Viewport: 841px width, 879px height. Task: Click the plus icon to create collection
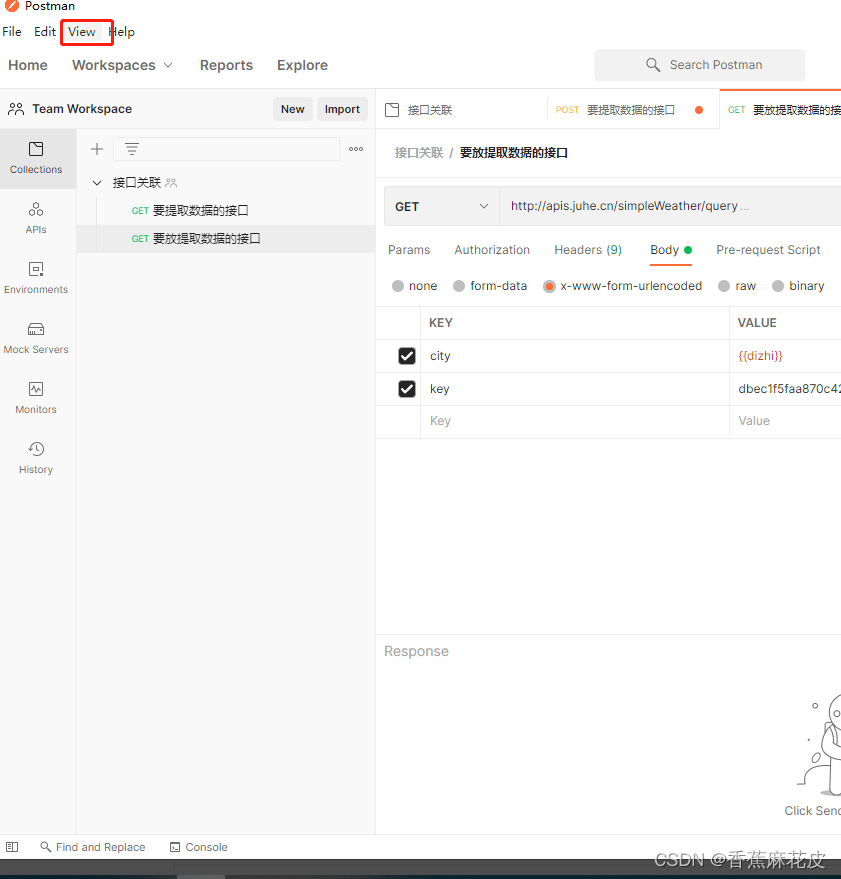97,149
